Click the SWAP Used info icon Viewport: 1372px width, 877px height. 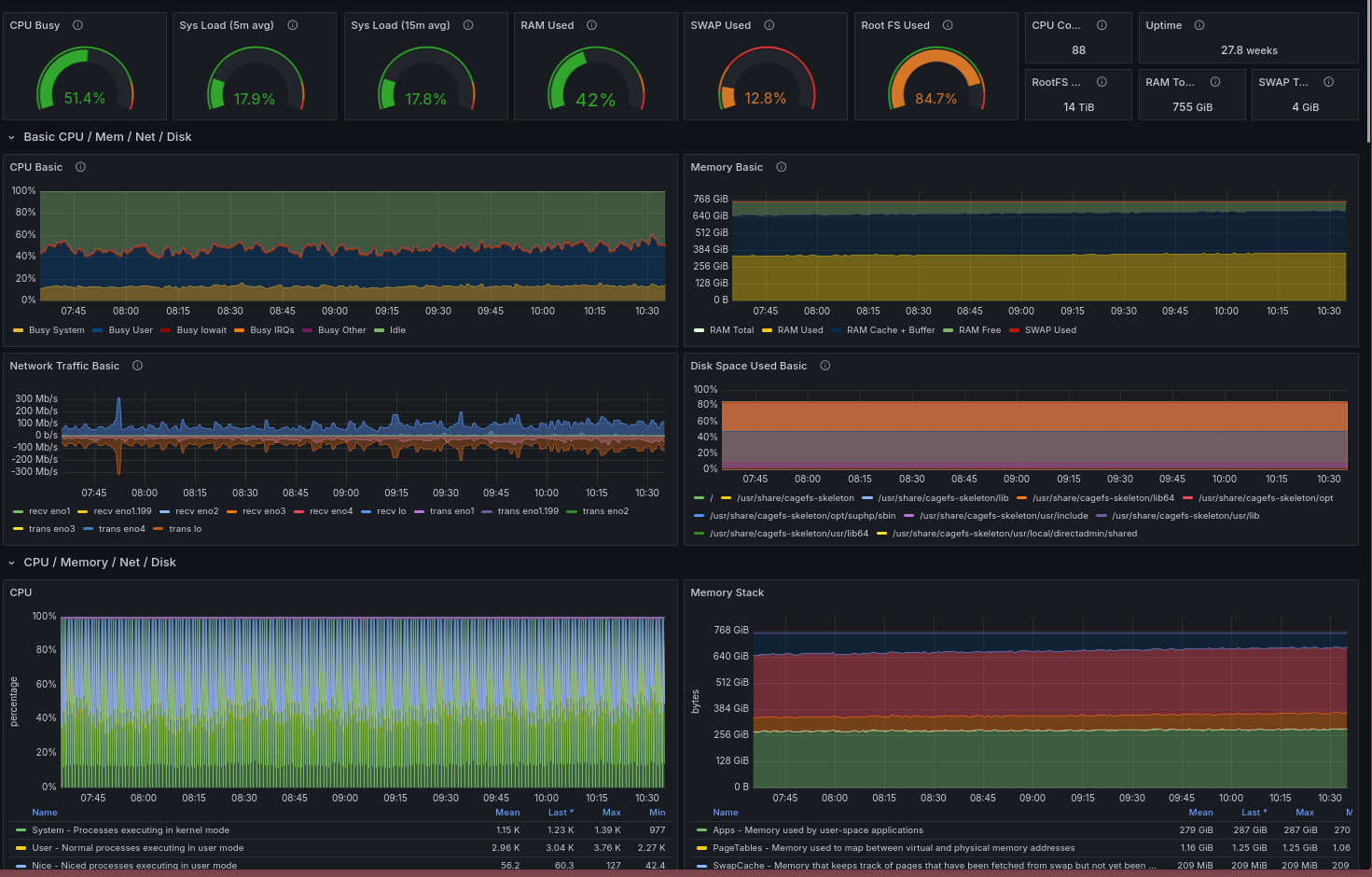[769, 25]
